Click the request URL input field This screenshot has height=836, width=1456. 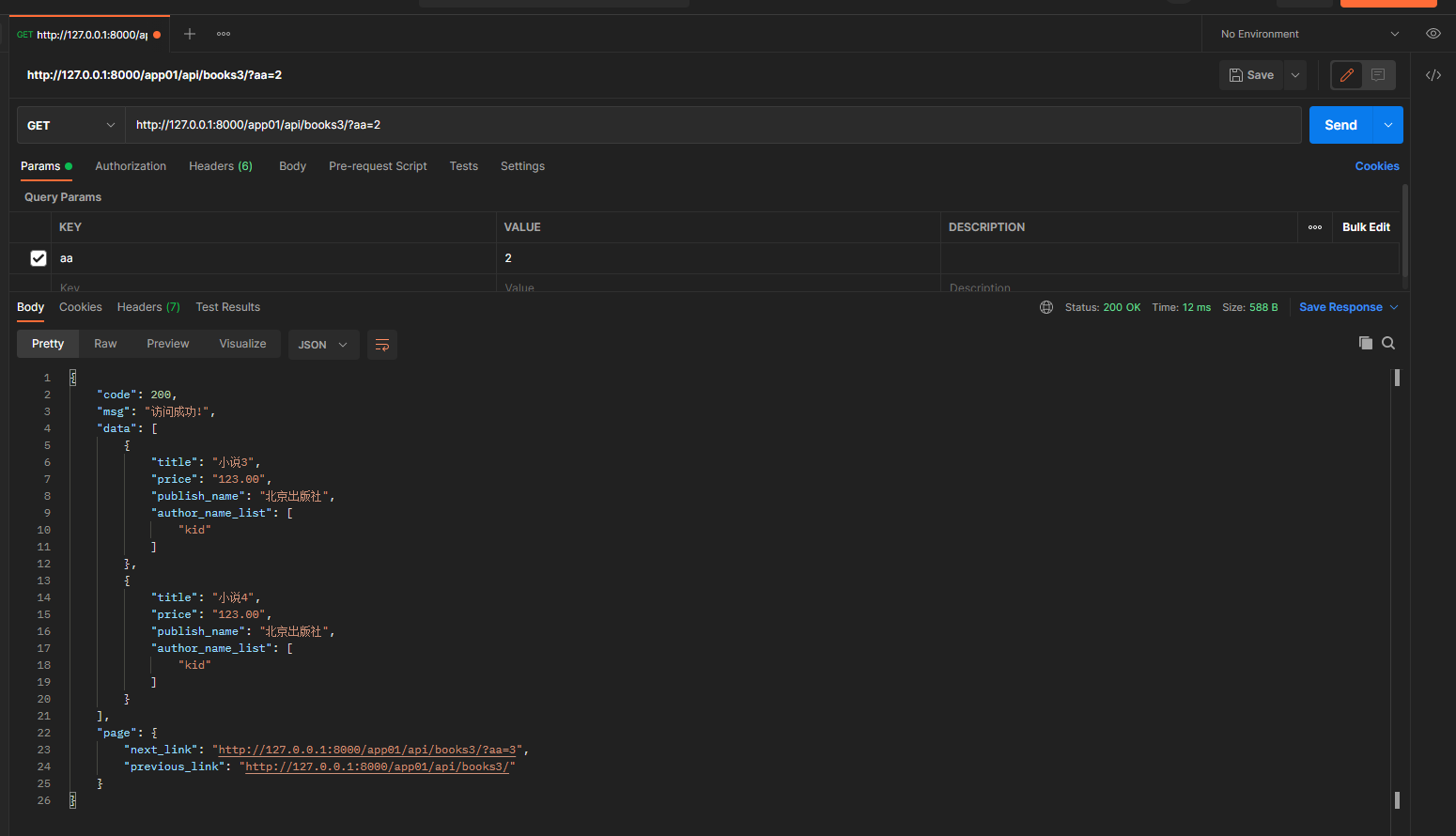714,125
